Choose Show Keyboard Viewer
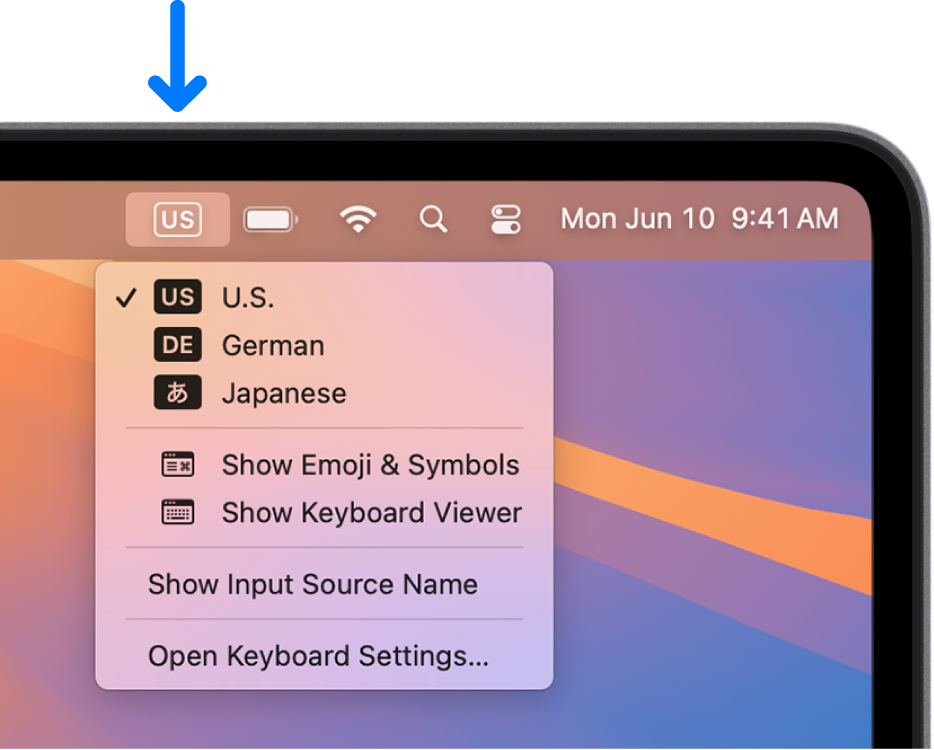This screenshot has height=750, width=934. point(324,512)
